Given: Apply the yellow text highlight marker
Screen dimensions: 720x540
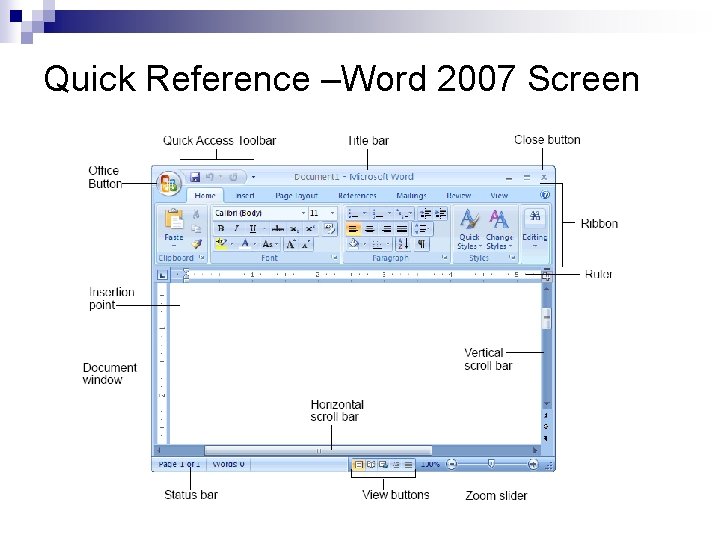Looking at the screenshot, I should (x=221, y=243).
